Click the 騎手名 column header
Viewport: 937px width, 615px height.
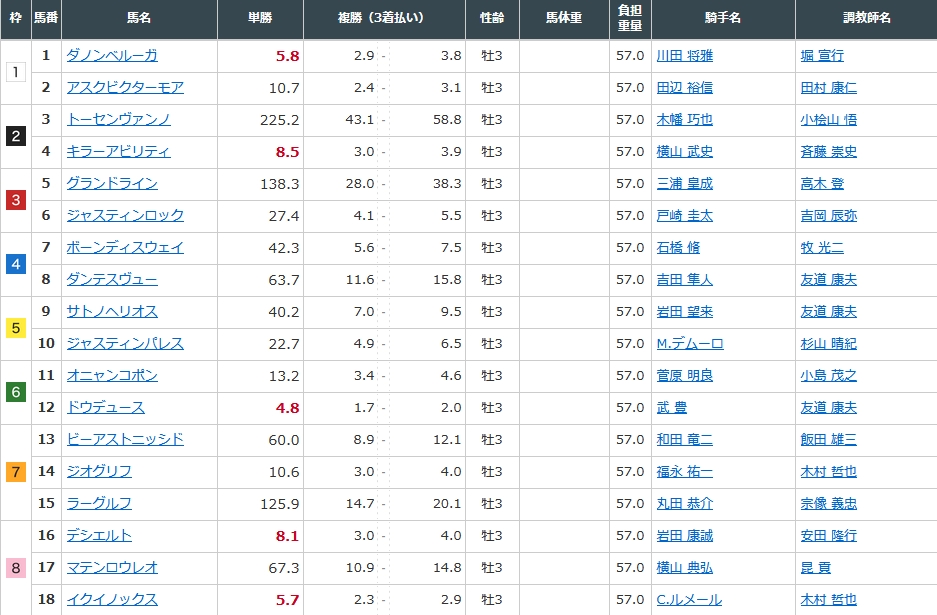point(722,18)
